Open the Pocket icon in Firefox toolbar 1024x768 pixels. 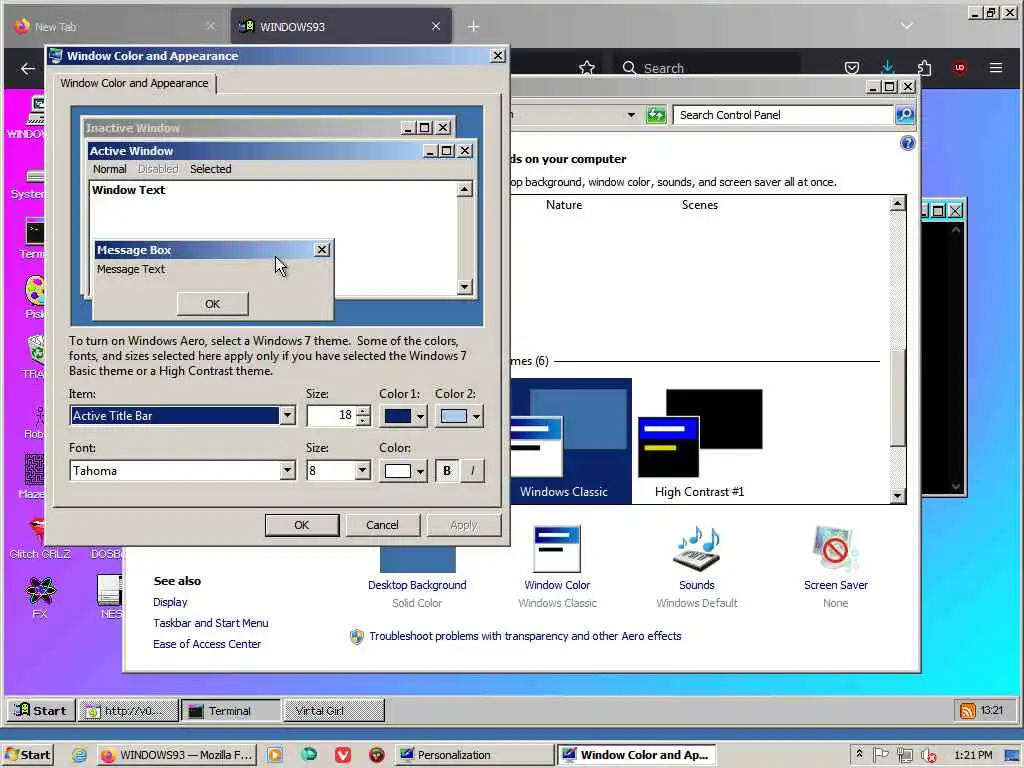coord(852,67)
